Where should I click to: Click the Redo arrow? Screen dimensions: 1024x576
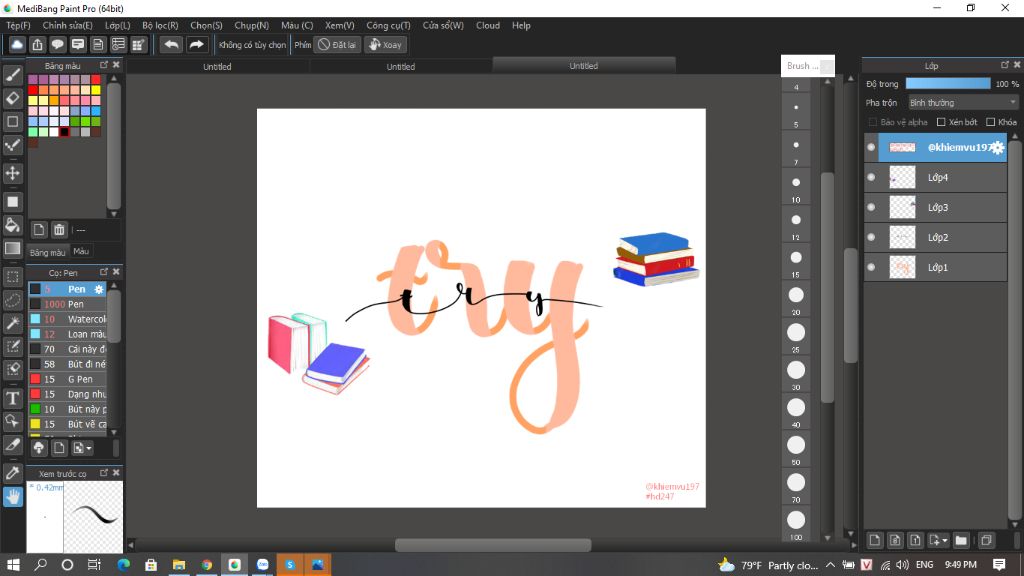coord(196,44)
